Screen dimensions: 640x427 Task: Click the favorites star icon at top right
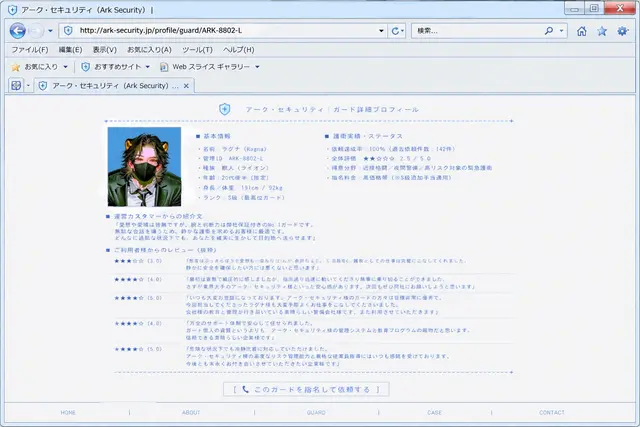point(602,31)
